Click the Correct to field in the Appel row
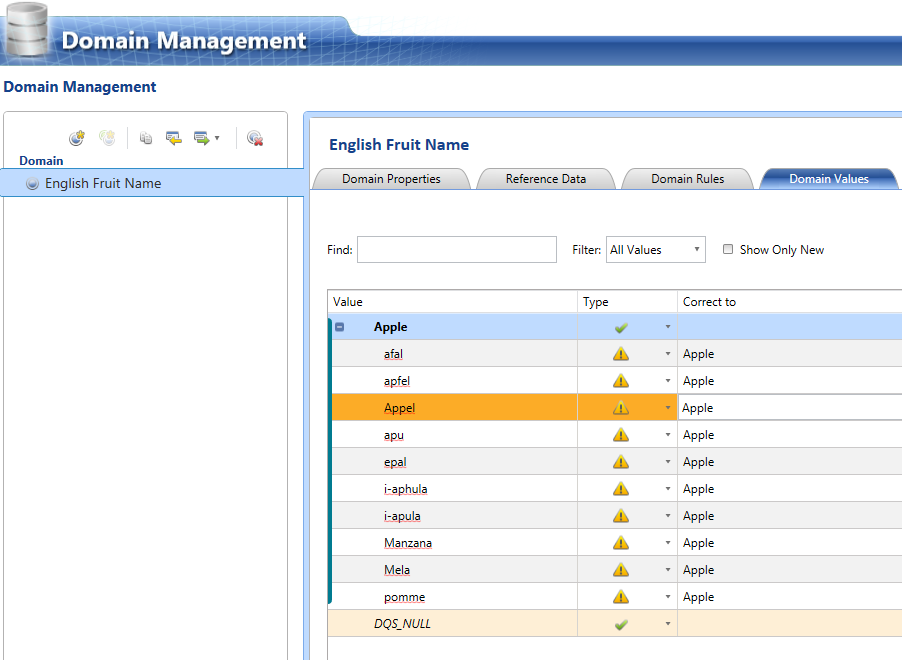Screen dimensions: 902x660 point(790,408)
